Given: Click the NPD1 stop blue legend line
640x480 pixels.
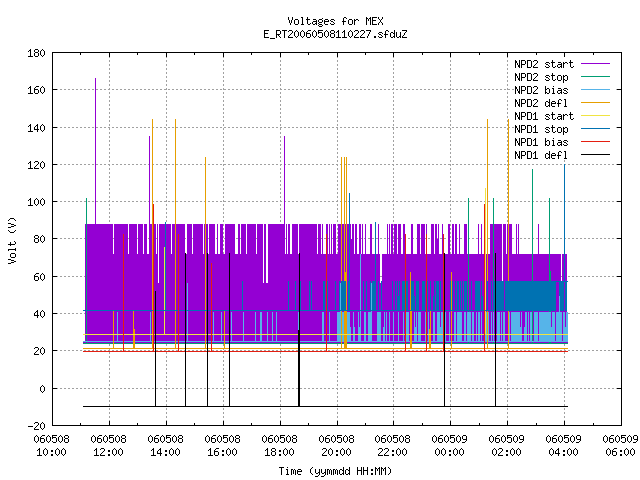Looking at the screenshot, I should tap(595, 129).
